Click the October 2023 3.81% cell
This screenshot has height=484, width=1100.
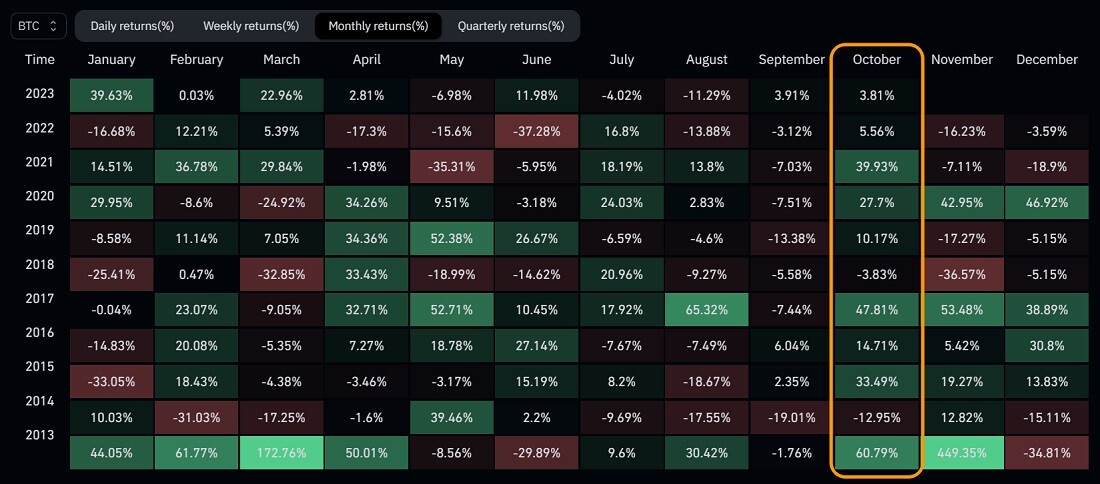click(876, 95)
